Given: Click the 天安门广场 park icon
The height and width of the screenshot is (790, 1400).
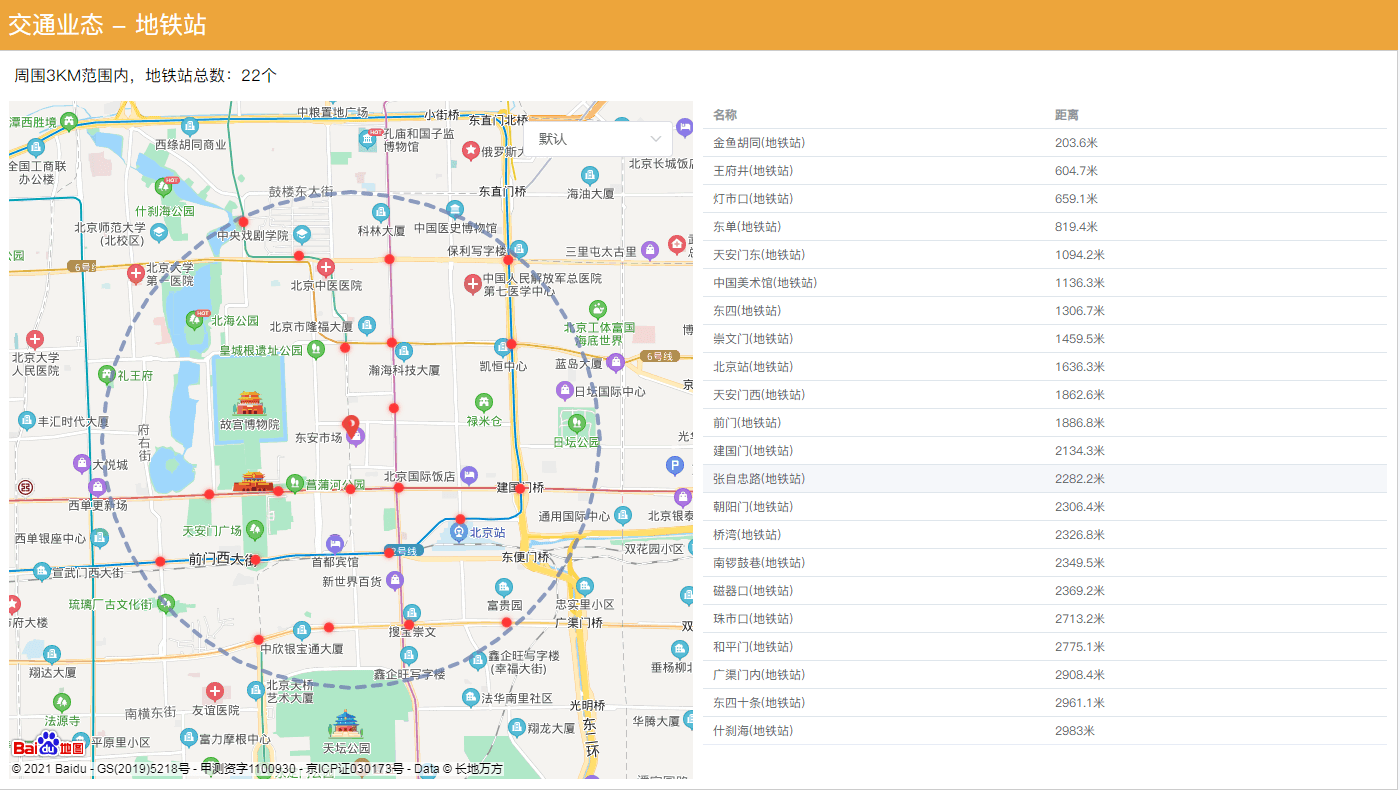Looking at the screenshot, I should [257, 528].
